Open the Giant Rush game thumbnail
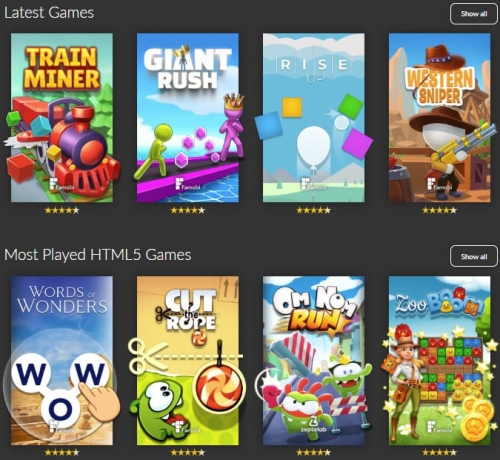Screen dimensions: 500x460 tap(188, 117)
